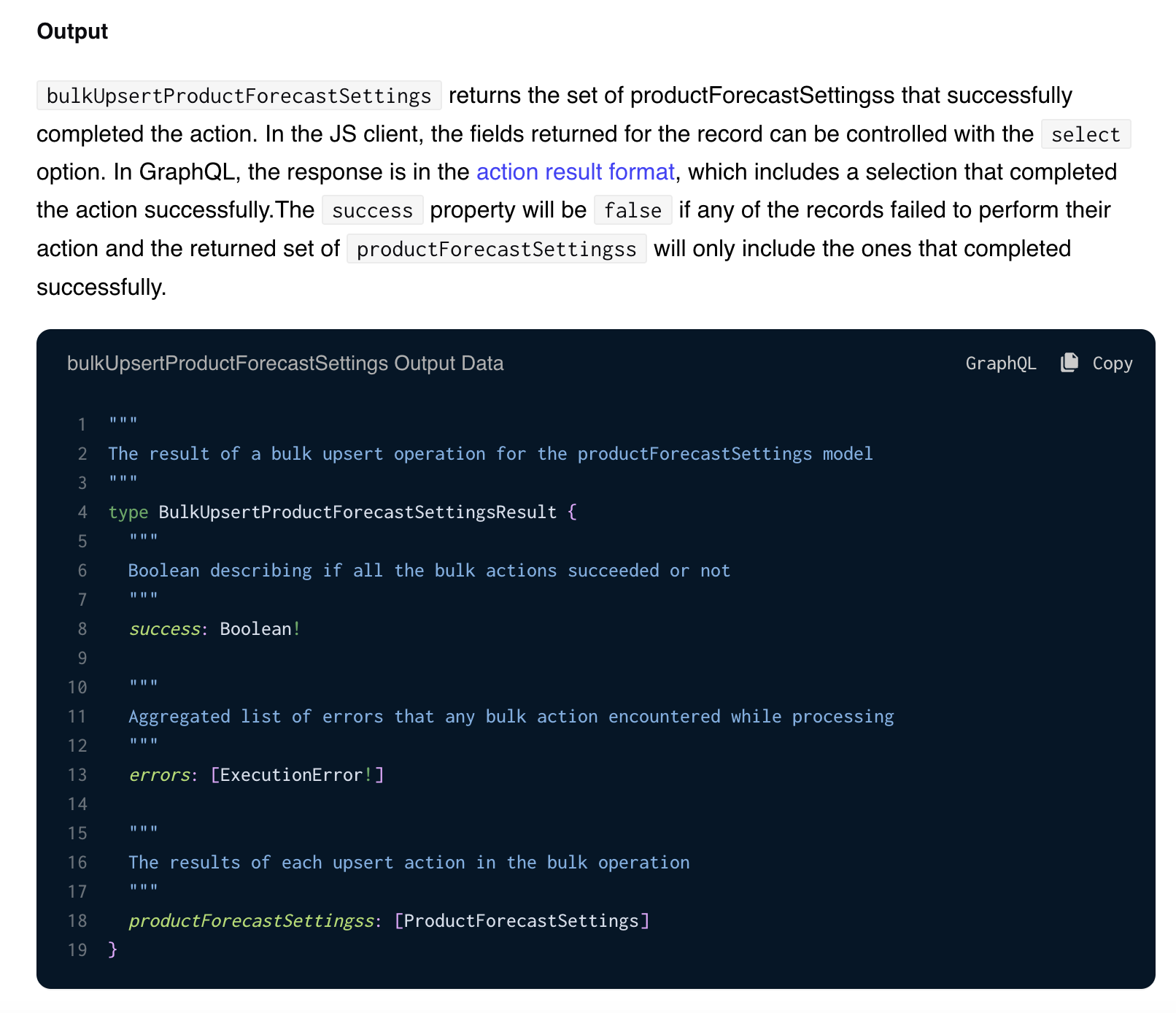1176x1013 pixels.
Task: Click the Copy text label
Action: 1111,363
